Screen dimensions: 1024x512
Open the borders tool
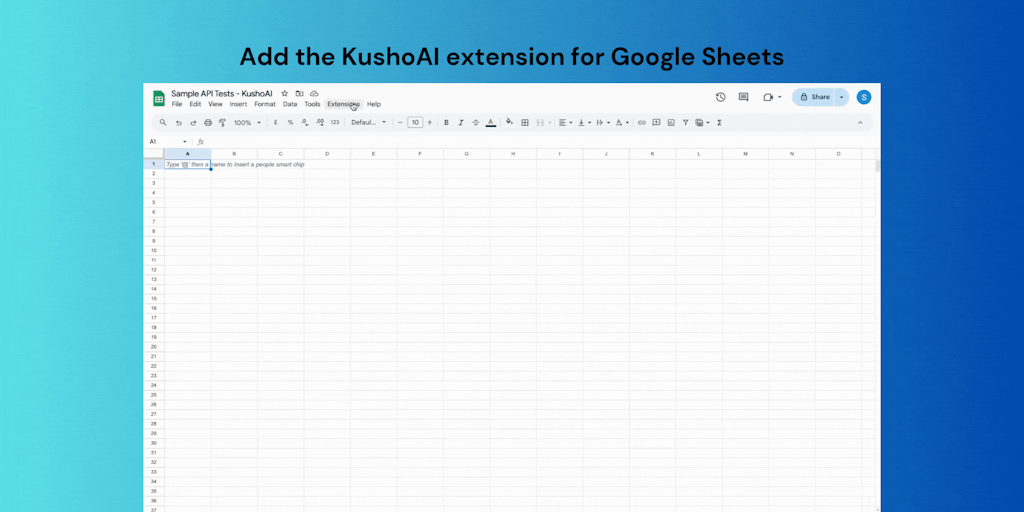[x=524, y=122]
